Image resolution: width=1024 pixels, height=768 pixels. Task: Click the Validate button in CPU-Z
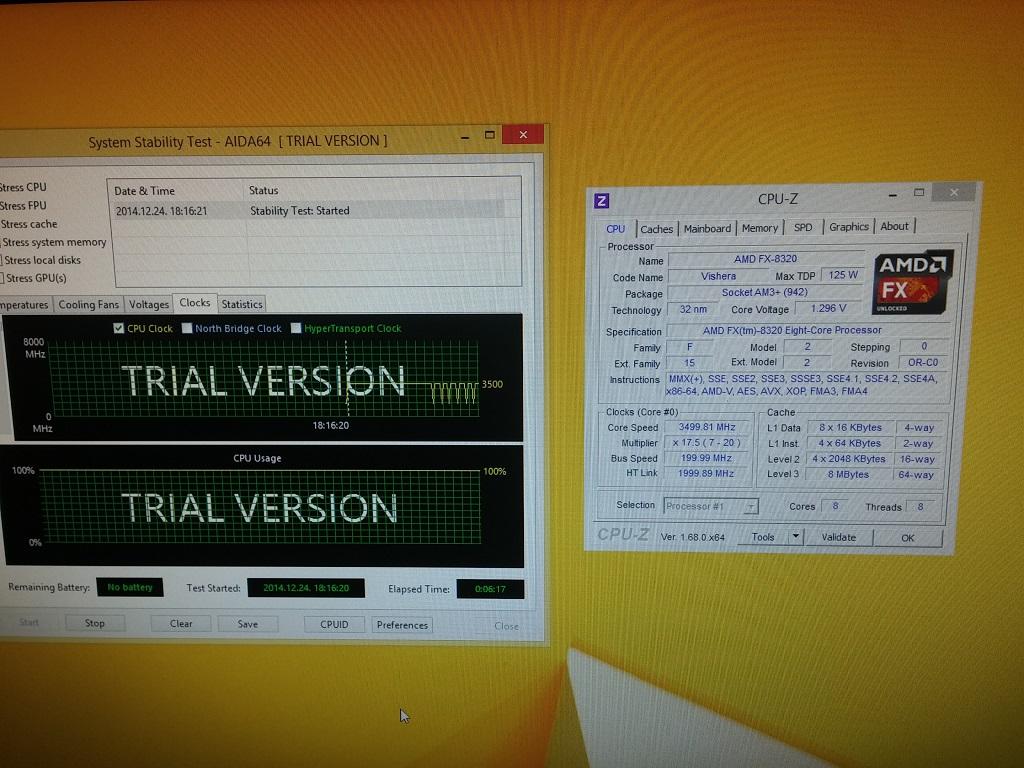pyautogui.click(x=839, y=537)
